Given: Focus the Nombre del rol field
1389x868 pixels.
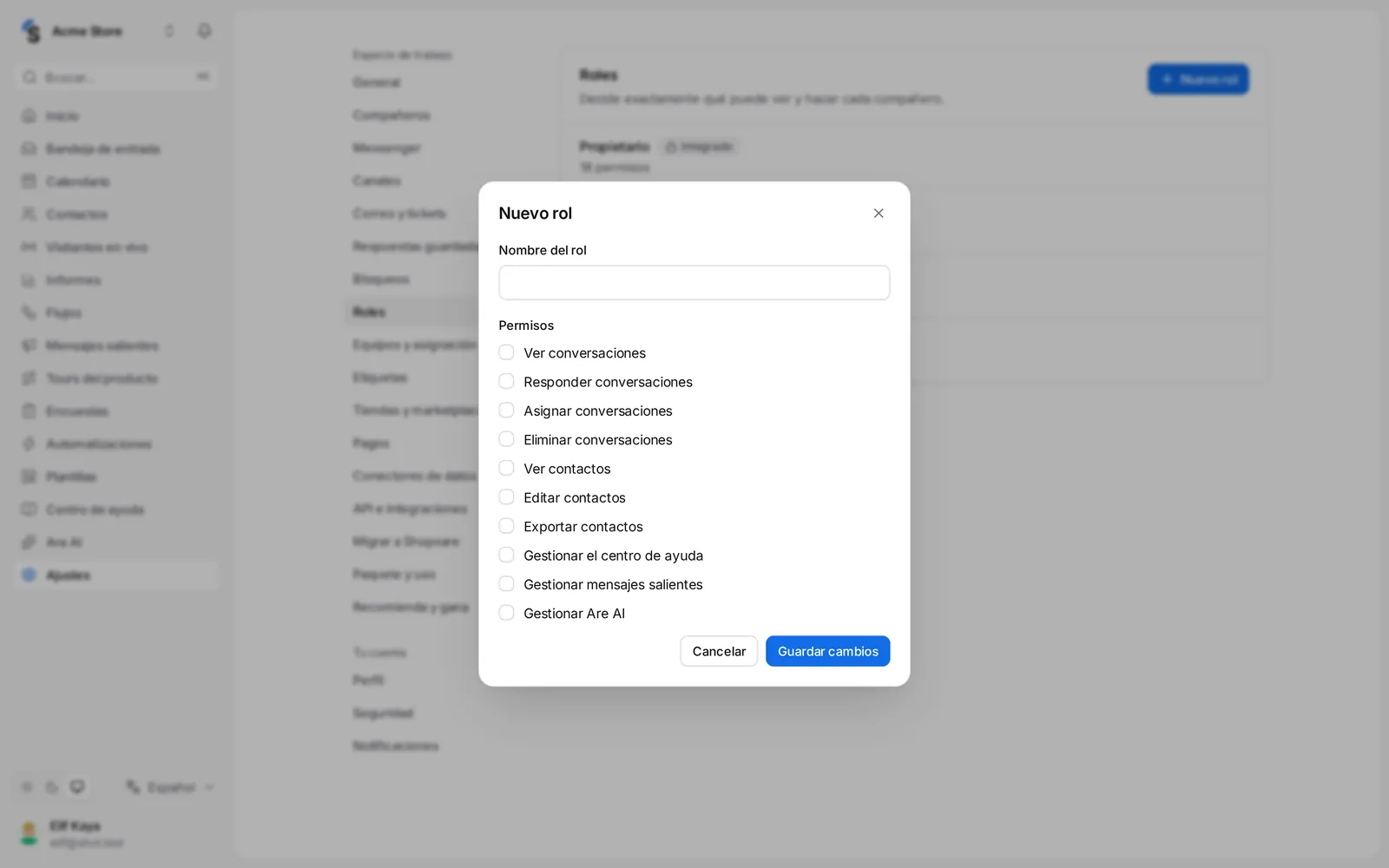Looking at the screenshot, I should pos(694,283).
